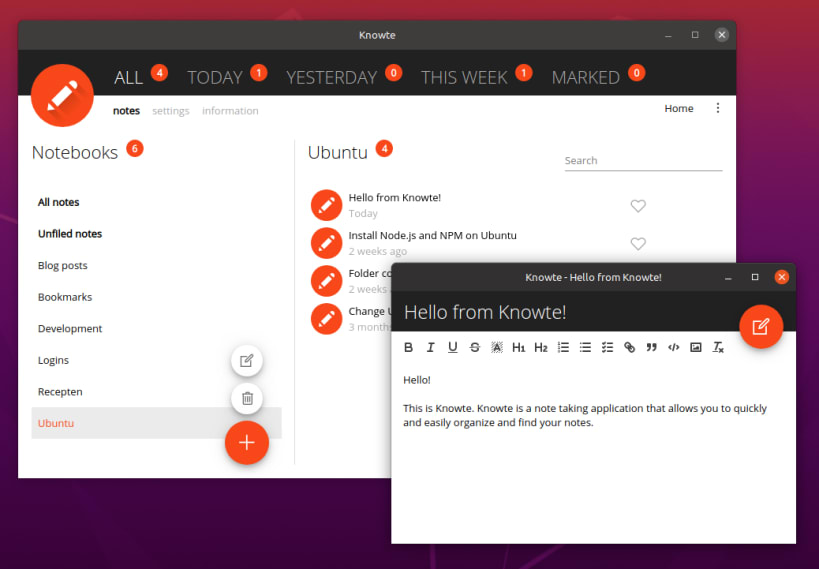Insert bulleted list in note editor

click(585, 347)
